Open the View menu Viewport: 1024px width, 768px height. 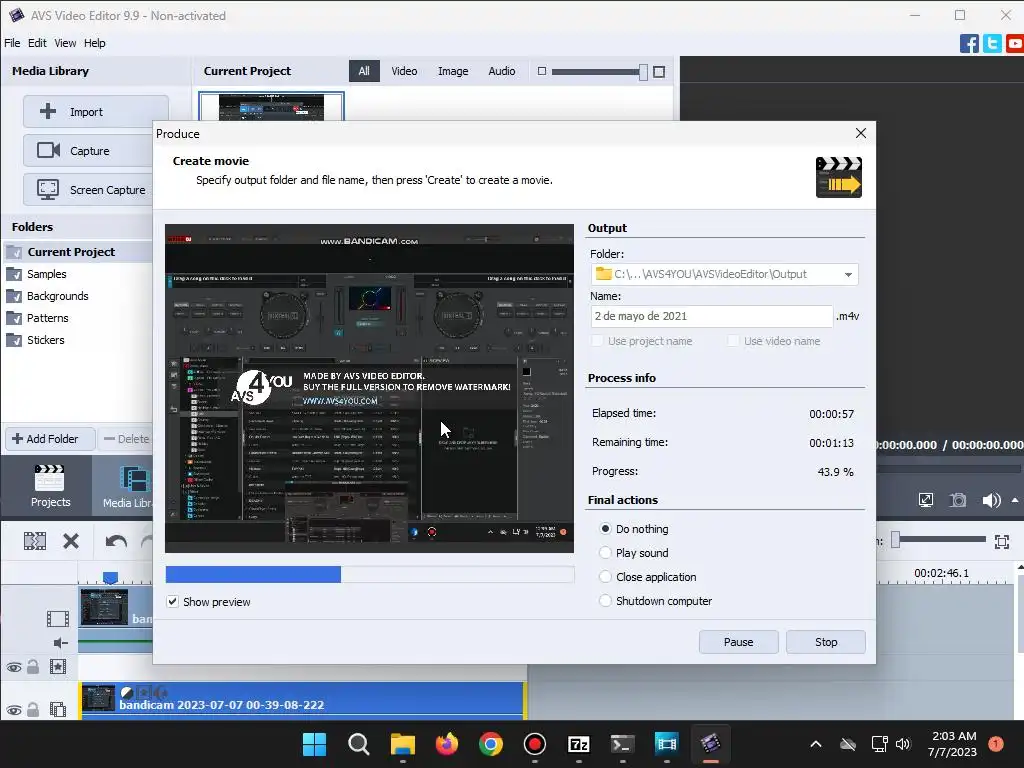[x=65, y=43]
